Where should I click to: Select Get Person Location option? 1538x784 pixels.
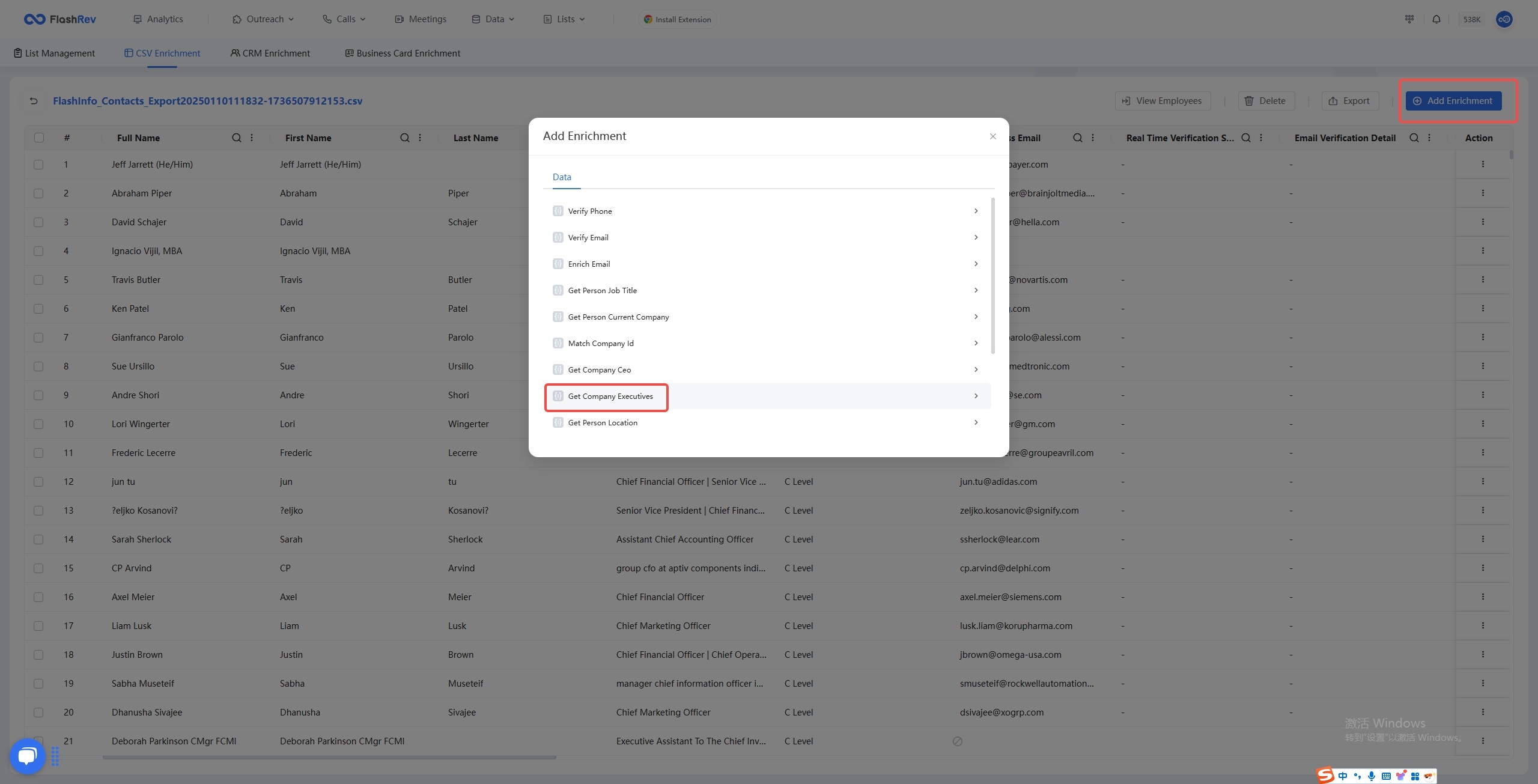pyautogui.click(x=767, y=422)
